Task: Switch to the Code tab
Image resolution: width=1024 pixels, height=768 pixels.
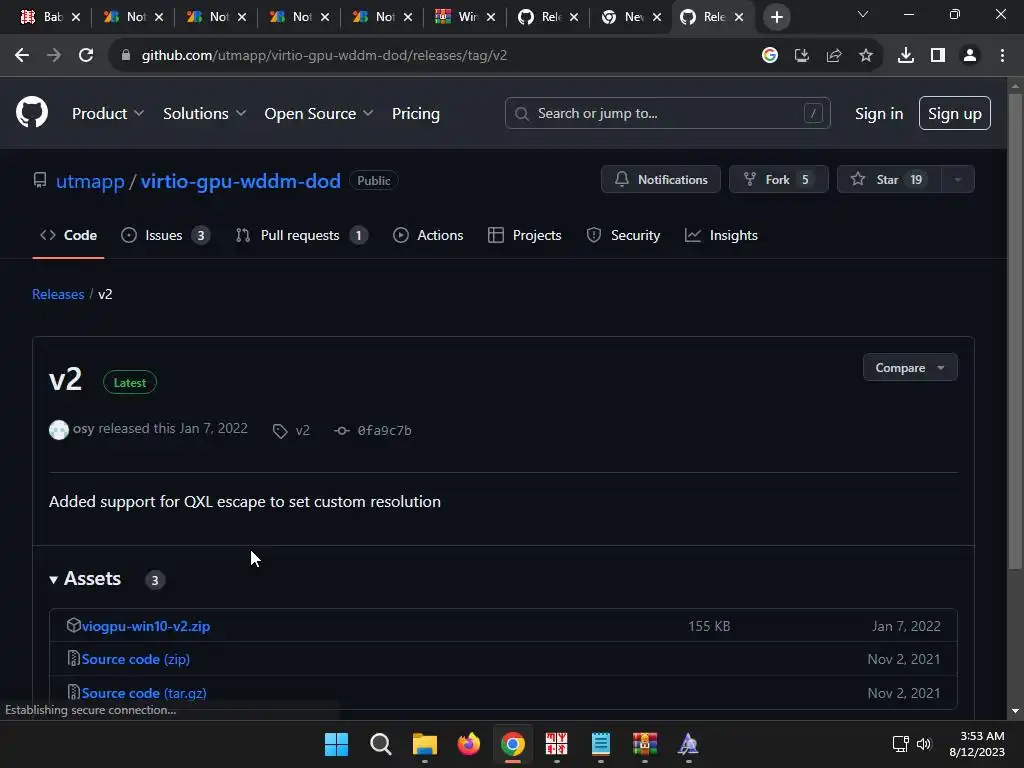Action: pos(69,235)
